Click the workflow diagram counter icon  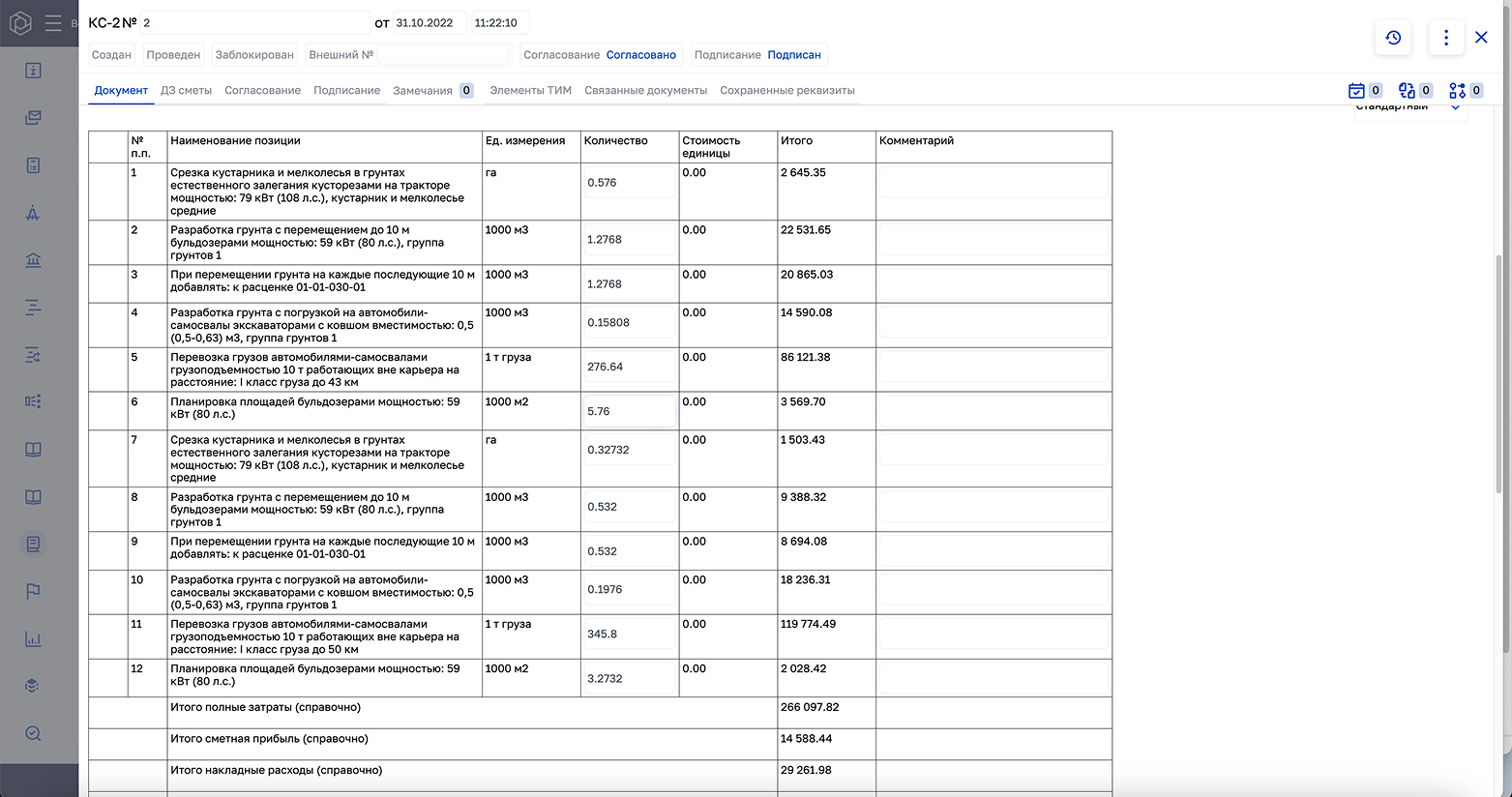[1457, 91]
